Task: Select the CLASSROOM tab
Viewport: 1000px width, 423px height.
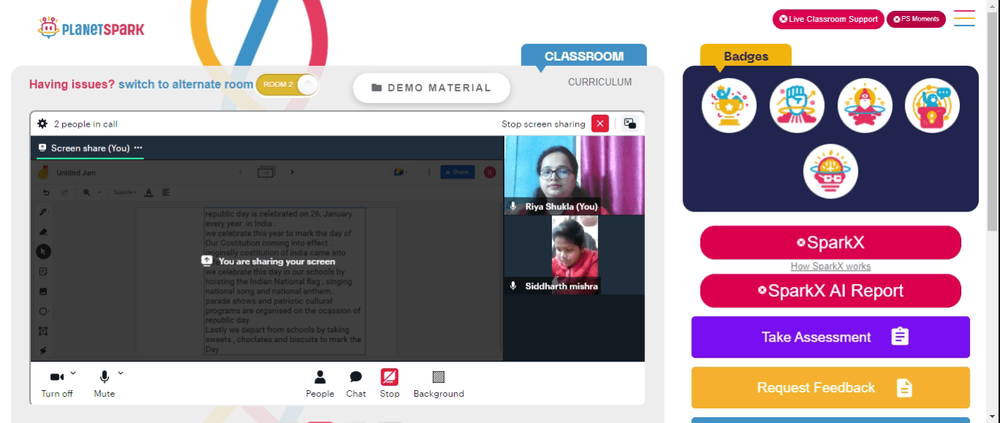Action: click(584, 56)
